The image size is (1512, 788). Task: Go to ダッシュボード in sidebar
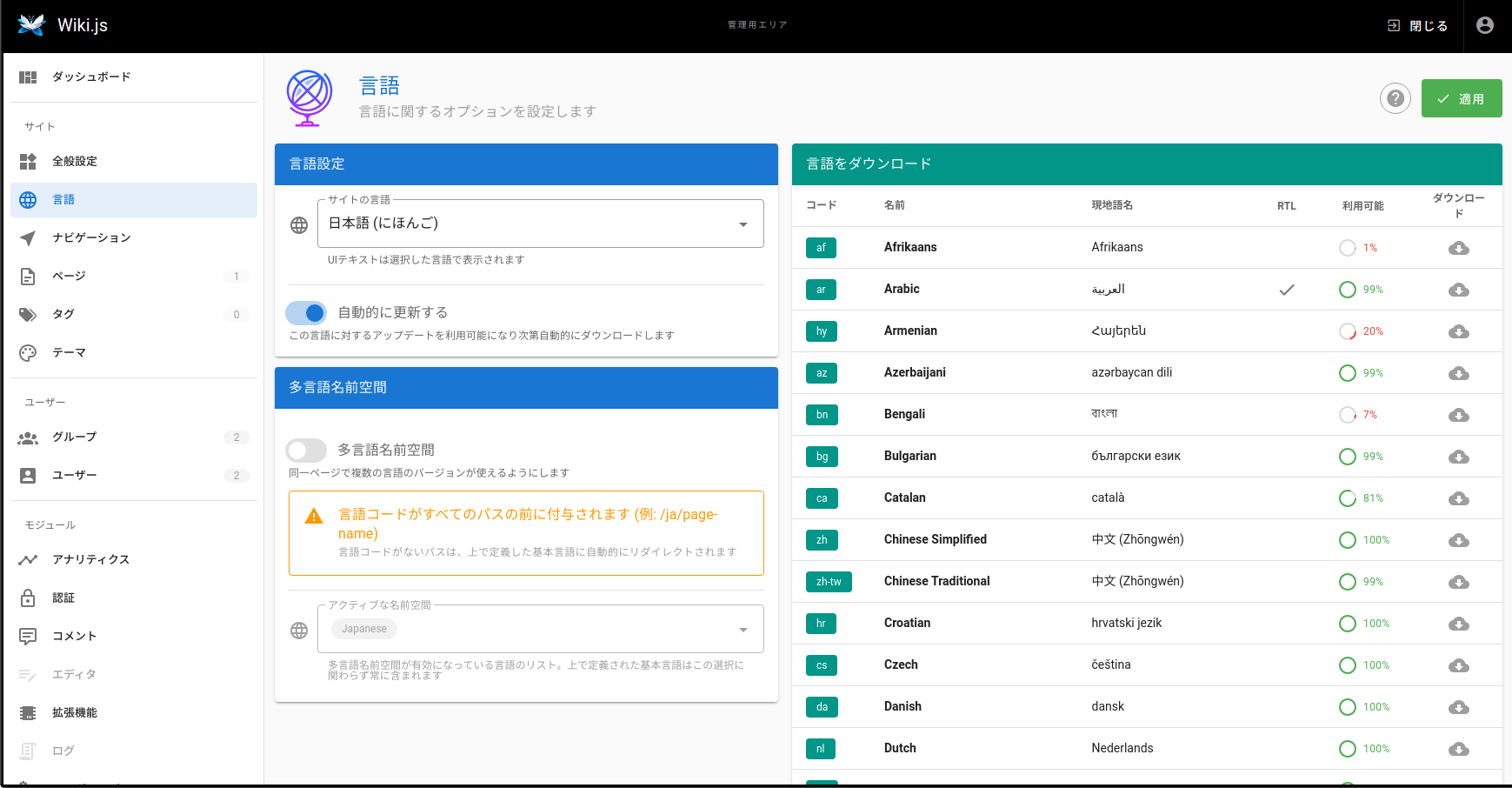click(x=91, y=77)
